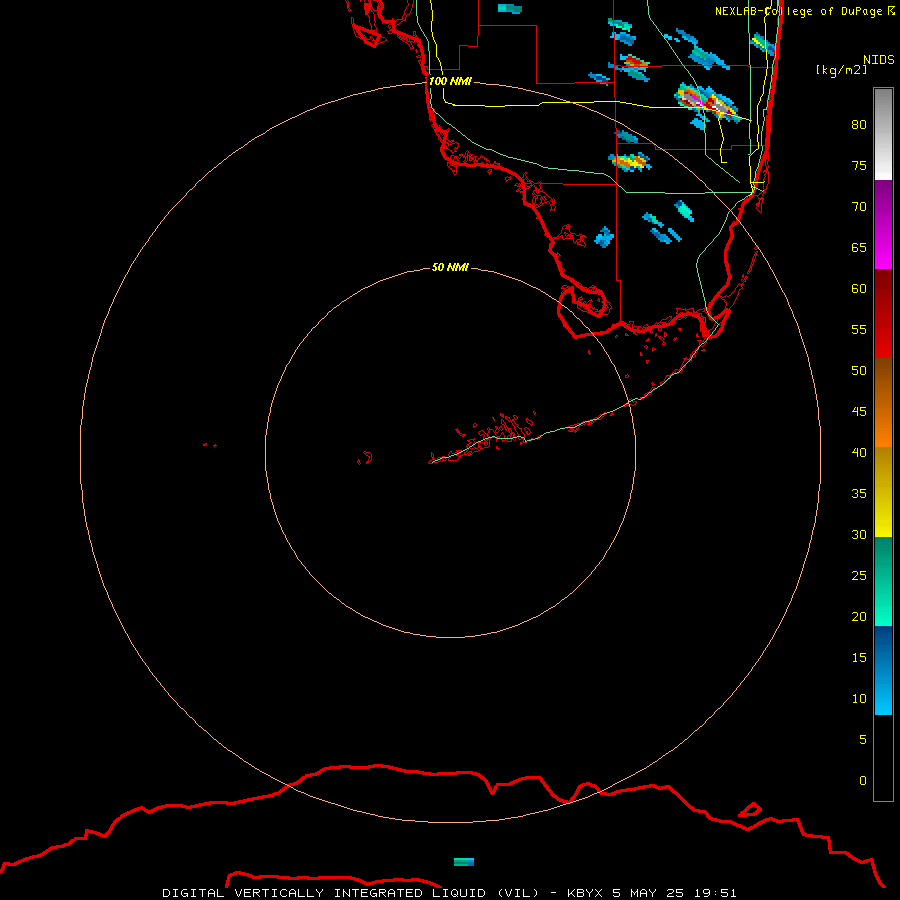Click the legend value 10
The image size is (900, 900).
[x=859, y=699]
